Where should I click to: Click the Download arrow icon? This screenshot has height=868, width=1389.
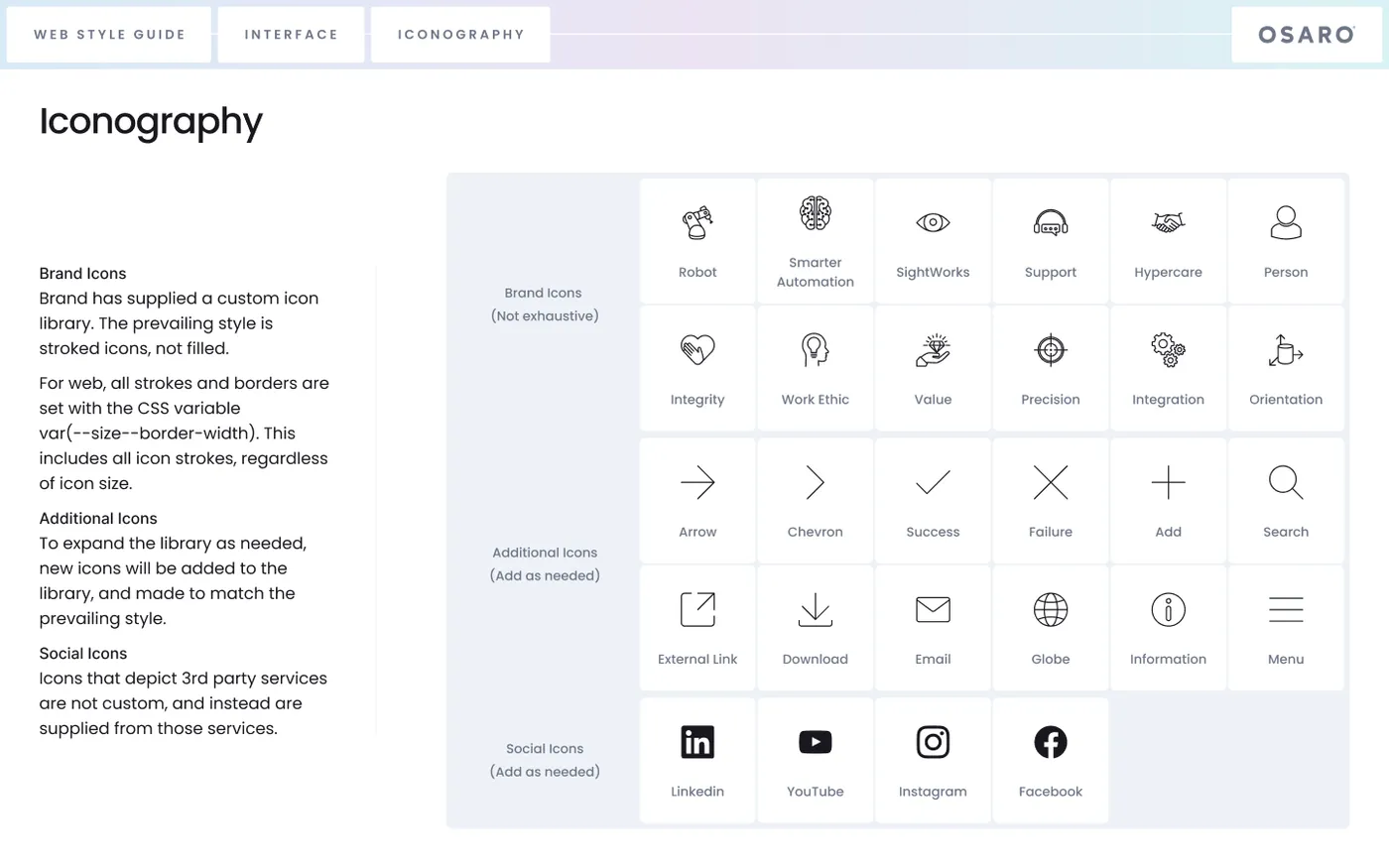point(816,610)
